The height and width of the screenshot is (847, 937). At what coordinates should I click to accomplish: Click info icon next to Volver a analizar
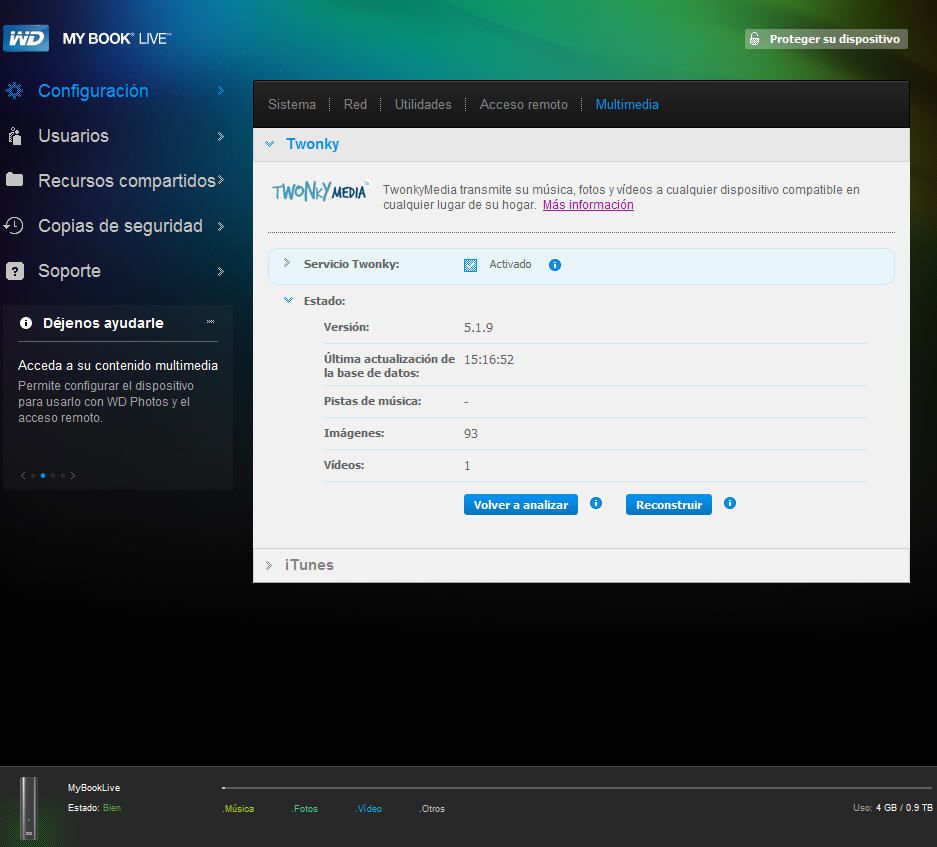tap(596, 504)
